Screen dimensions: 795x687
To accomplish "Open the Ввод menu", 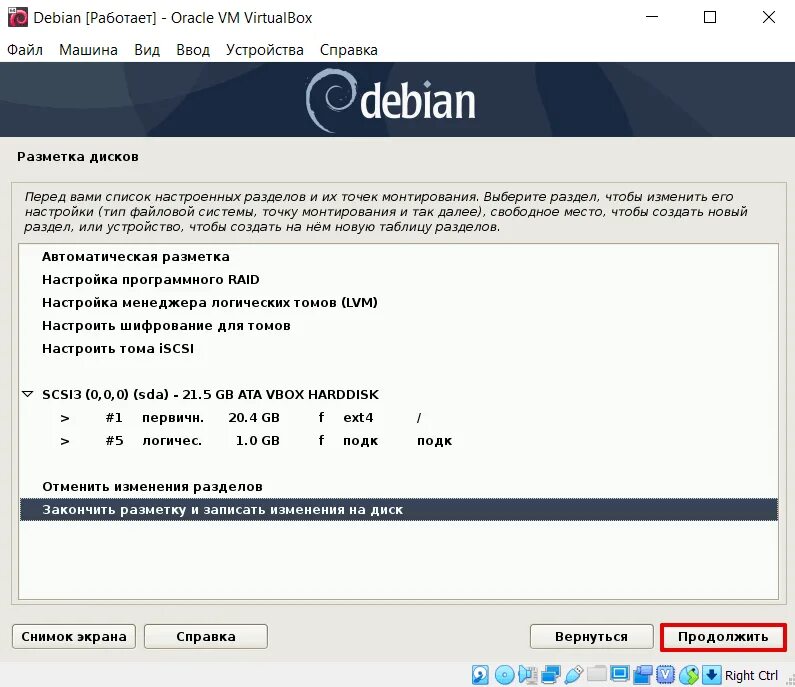I will click(x=193, y=50).
